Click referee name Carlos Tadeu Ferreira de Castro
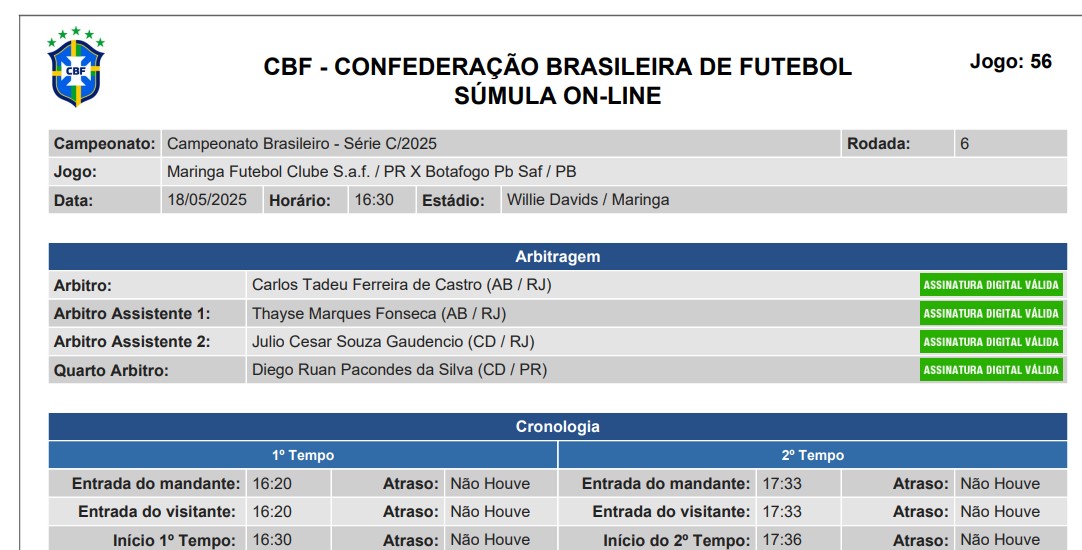 (x=402, y=285)
